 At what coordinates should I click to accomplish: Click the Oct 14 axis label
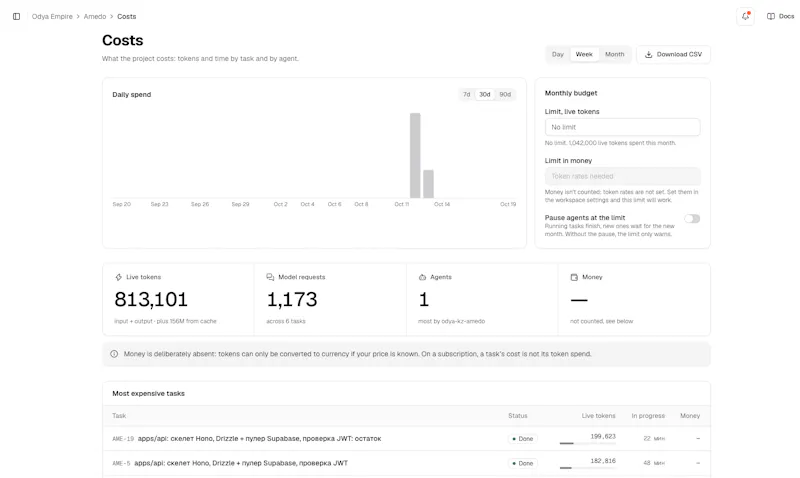[x=442, y=204]
